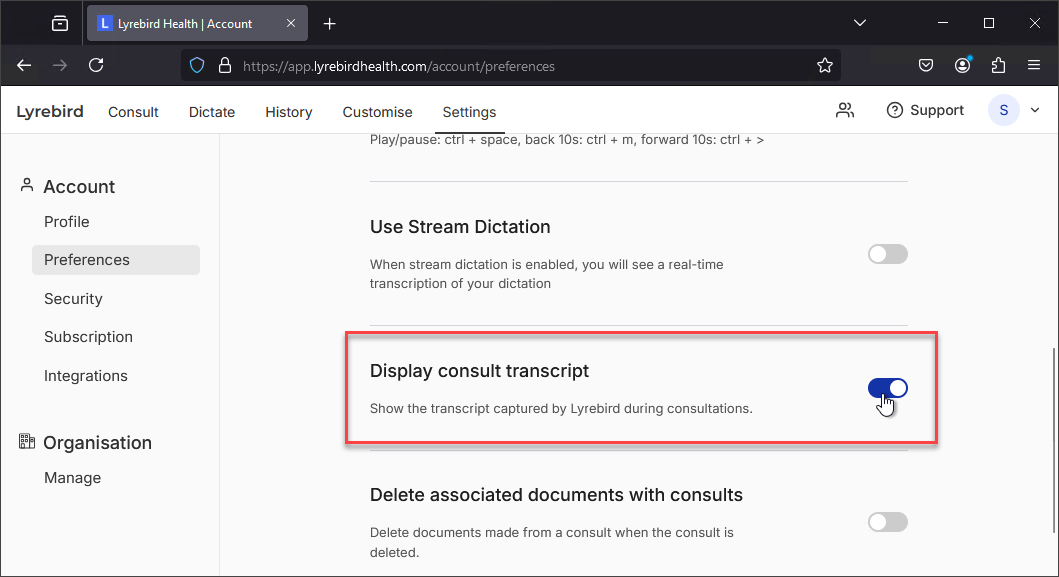Open Support via the question mark icon

(x=895, y=110)
